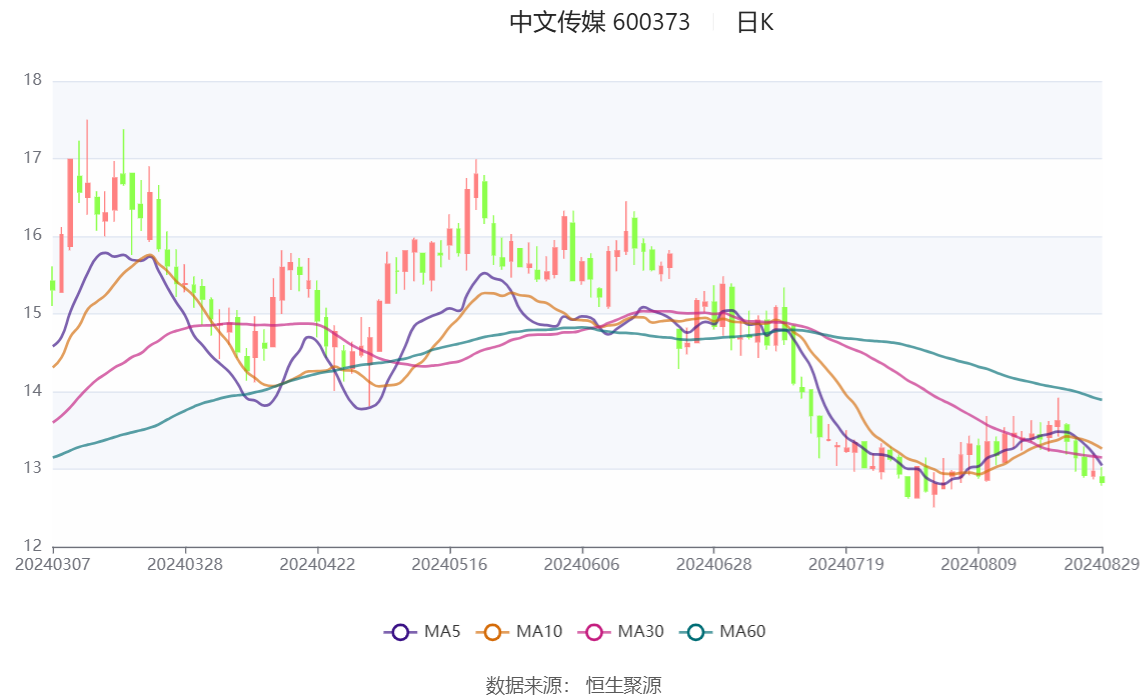Click the price axis label 17
The width and height of the screenshot is (1147, 699).
pos(32,157)
